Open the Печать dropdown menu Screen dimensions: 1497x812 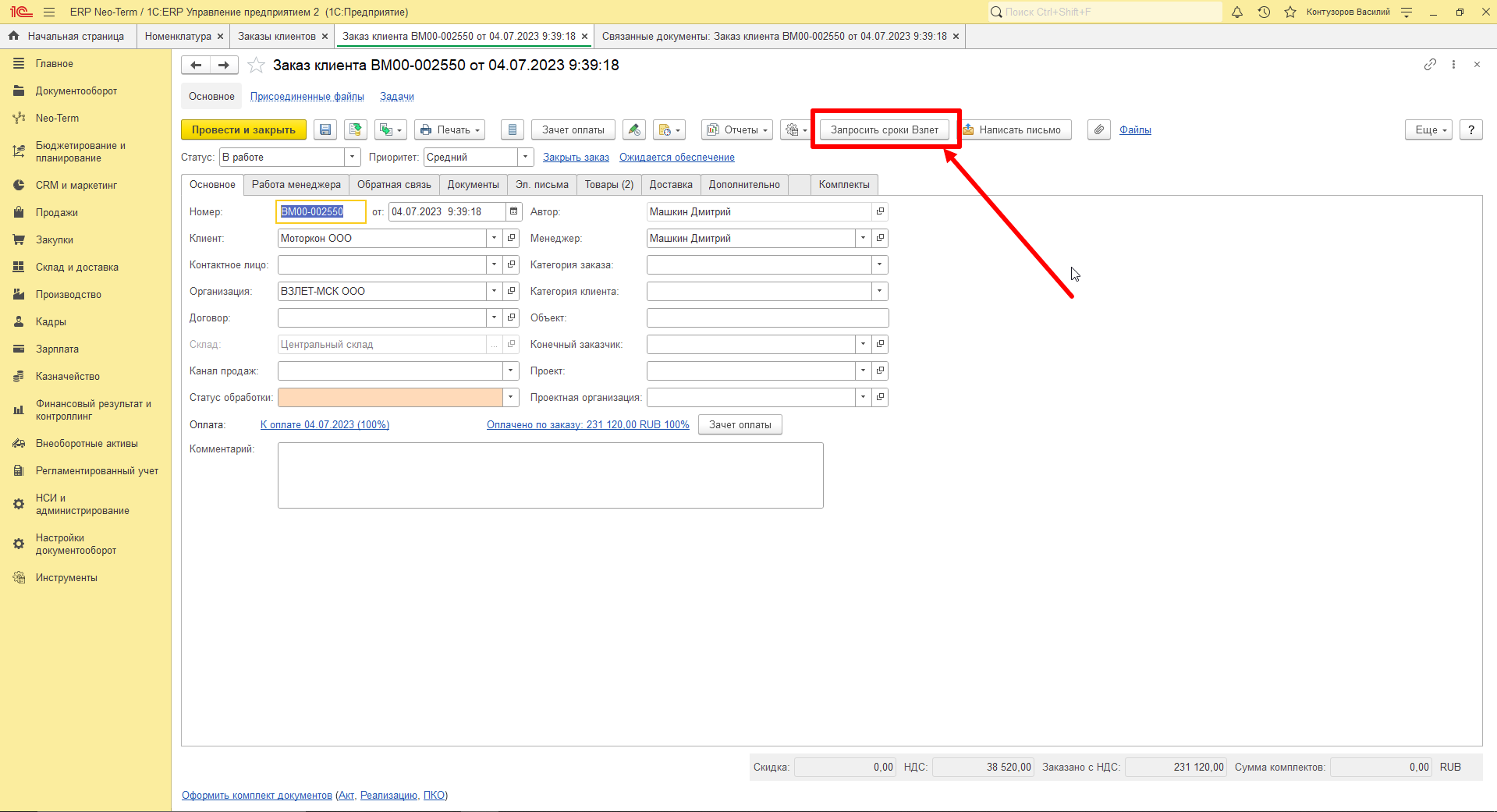(450, 130)
